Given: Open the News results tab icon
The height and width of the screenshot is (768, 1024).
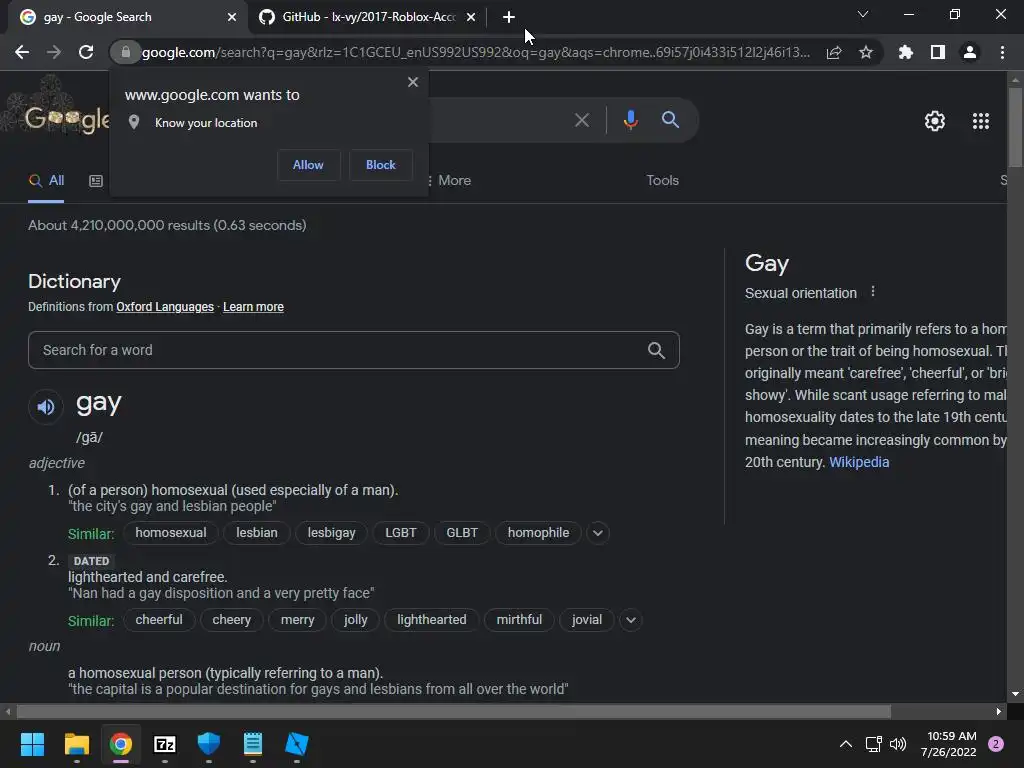Looking at the screenshot, I should click(x=96, y=181).
